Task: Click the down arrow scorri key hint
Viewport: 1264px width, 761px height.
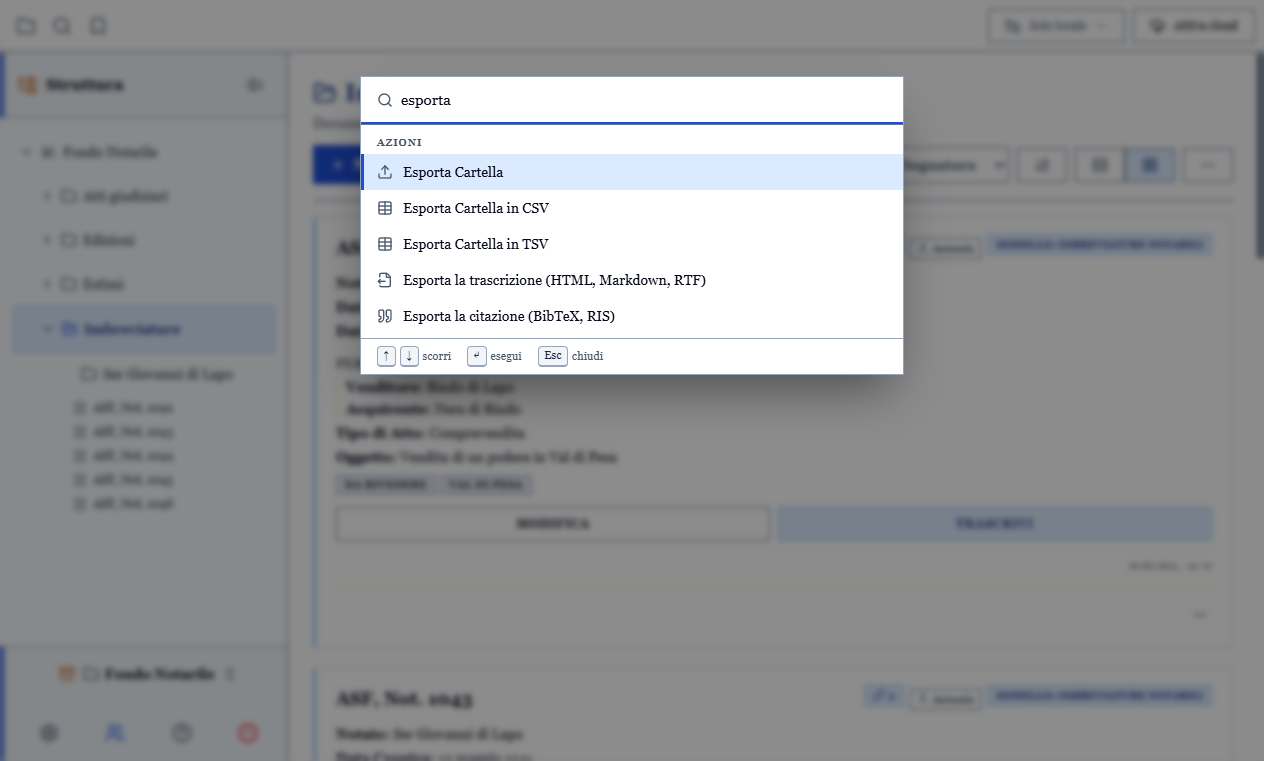Action: point(409,356)
